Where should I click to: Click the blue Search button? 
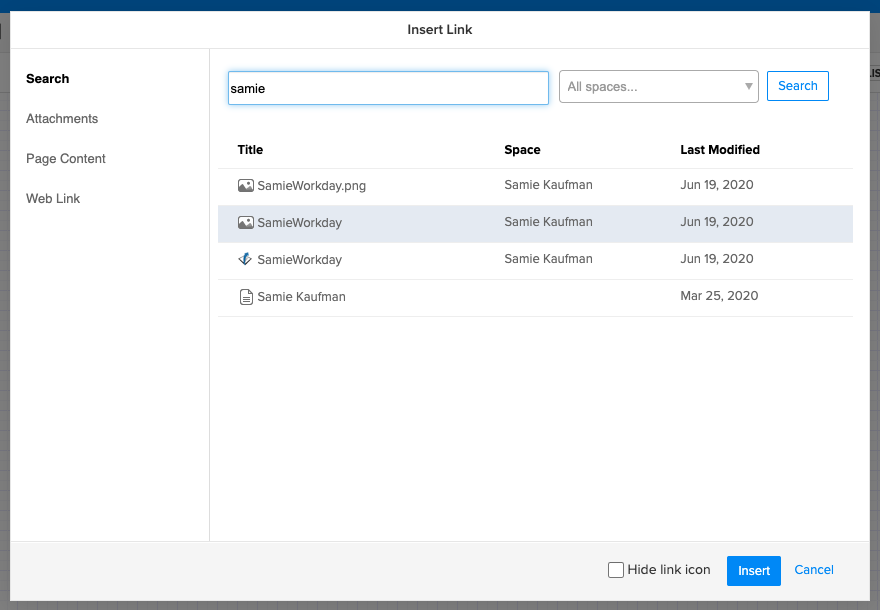point(797,86)
